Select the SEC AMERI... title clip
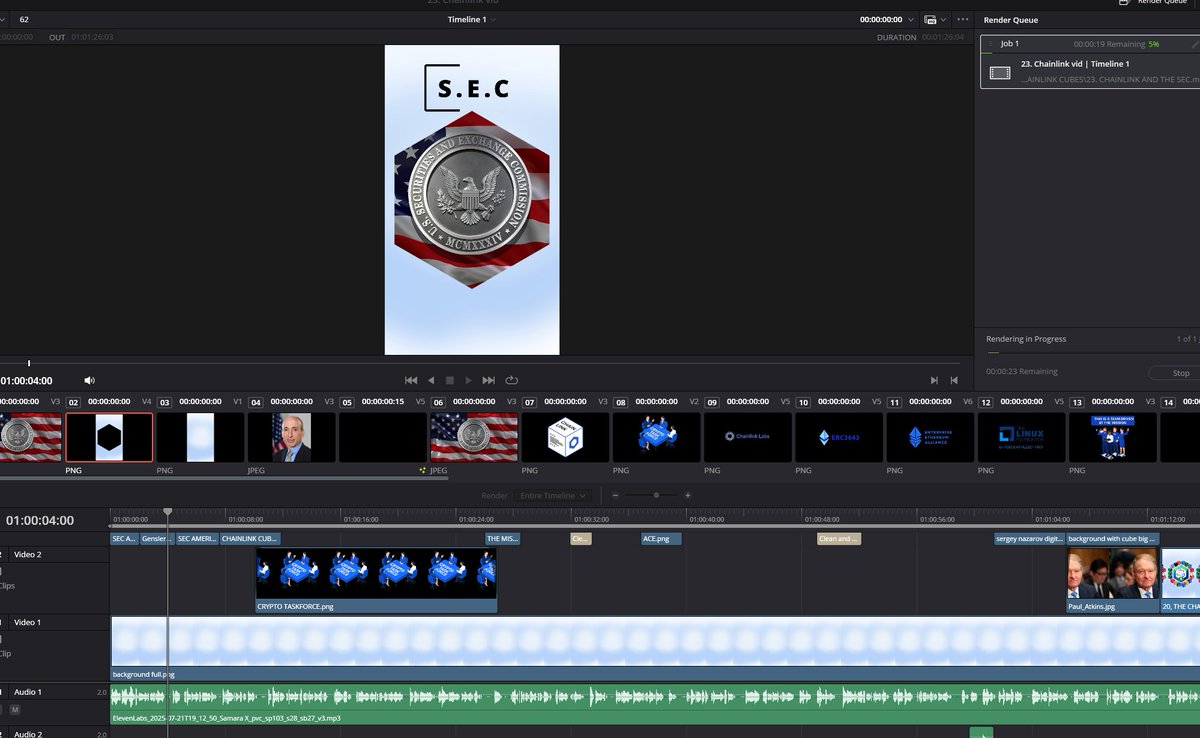Image resolution: width=1200 pixels, height=738 pixels. (x=197, y=538)
